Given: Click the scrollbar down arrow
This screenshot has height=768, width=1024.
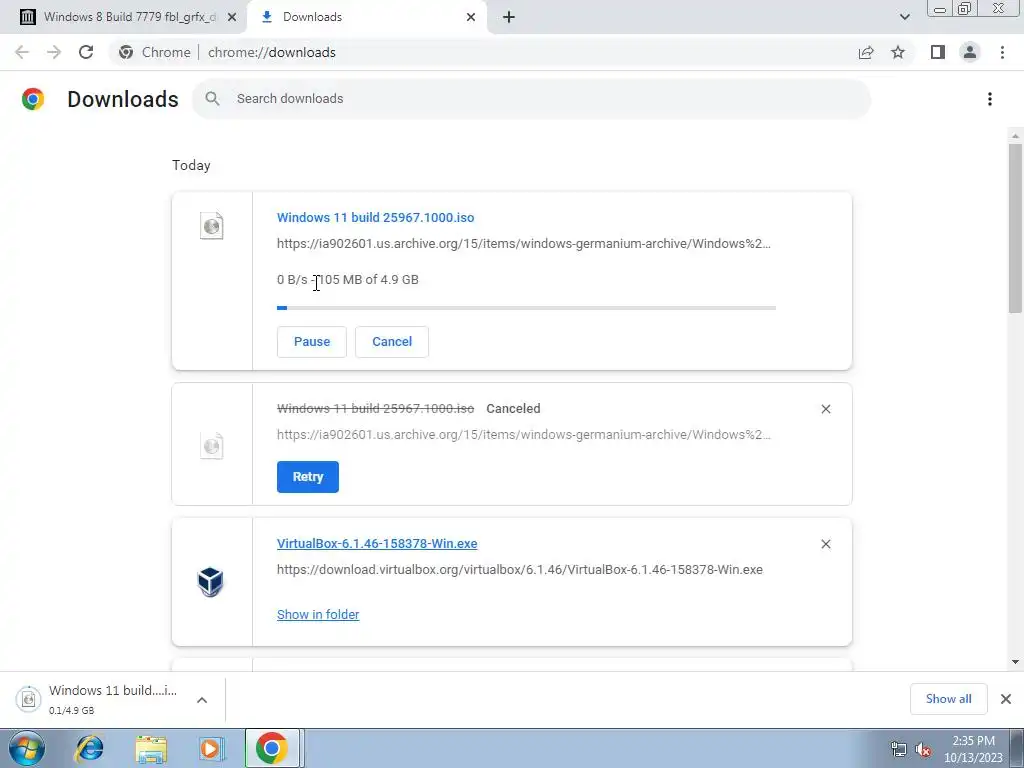Looking at the screenshot, I should point(1015,662).
